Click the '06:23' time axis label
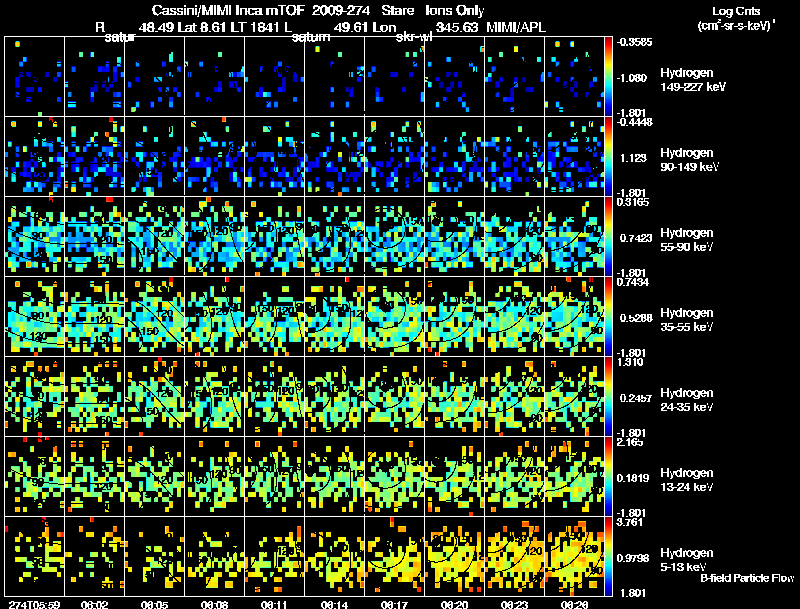The height and width of the screenshot is (609, 800). pos(514,604)
